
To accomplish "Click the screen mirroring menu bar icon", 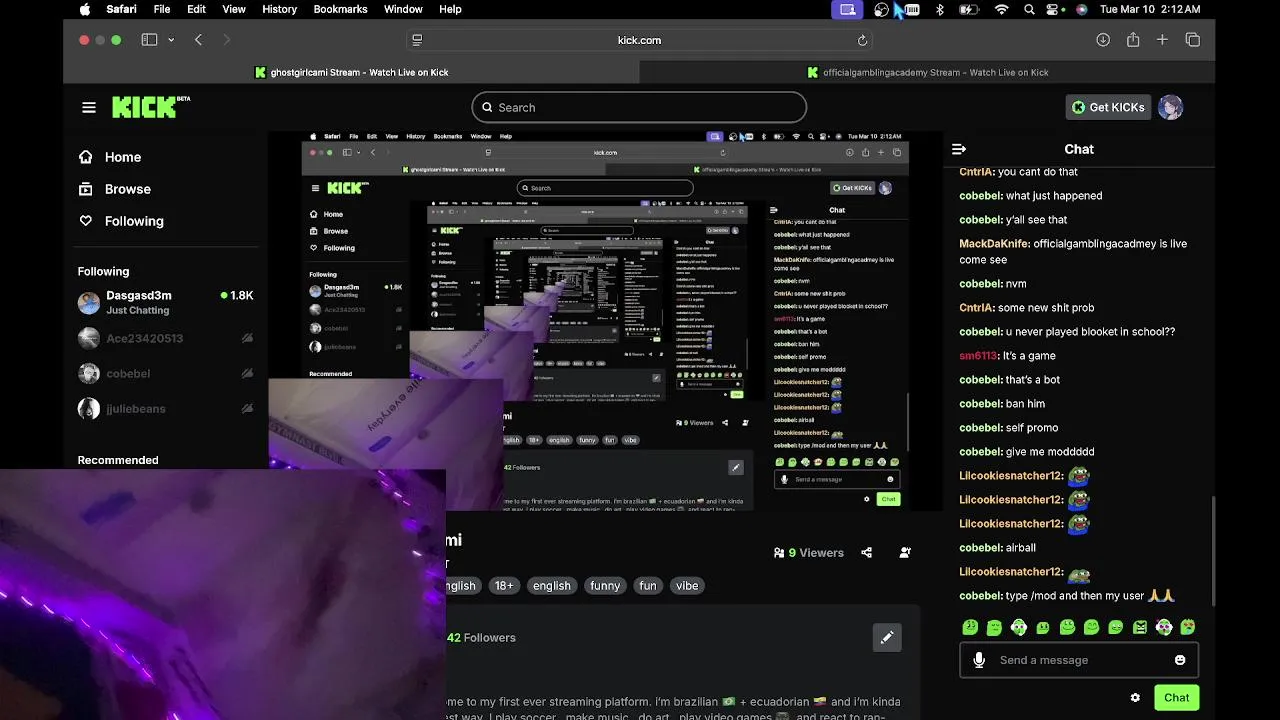I will point(848,9).
